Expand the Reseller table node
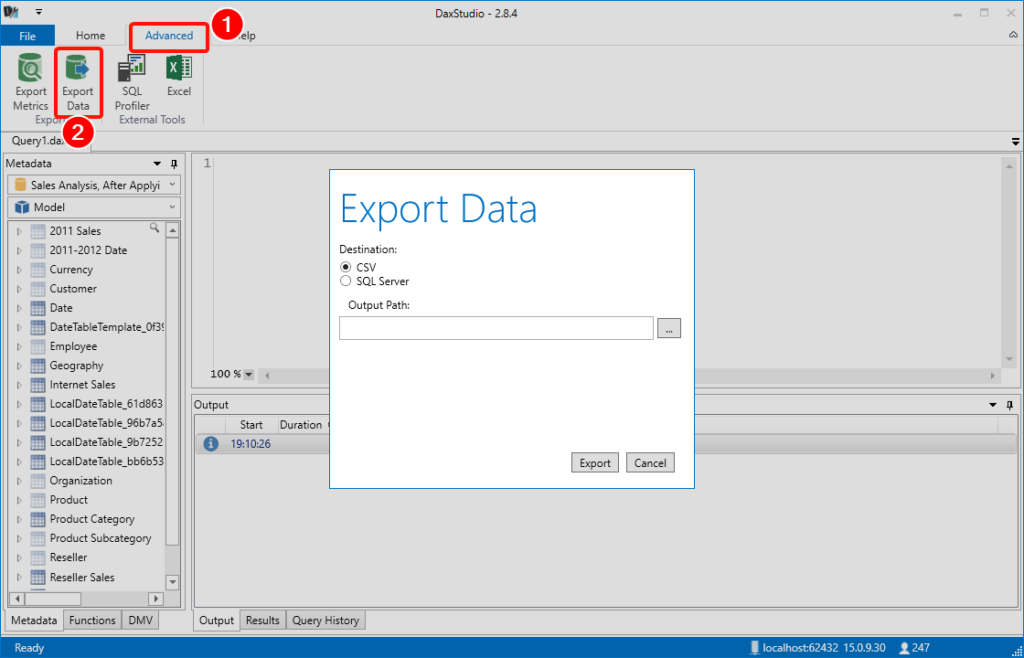The image size is (1024, 658). pos(19,557)
